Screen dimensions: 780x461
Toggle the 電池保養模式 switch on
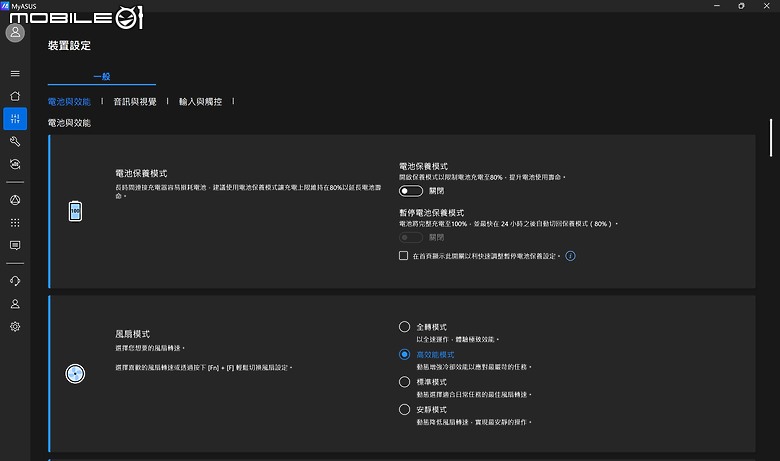[x=411, y=191]
